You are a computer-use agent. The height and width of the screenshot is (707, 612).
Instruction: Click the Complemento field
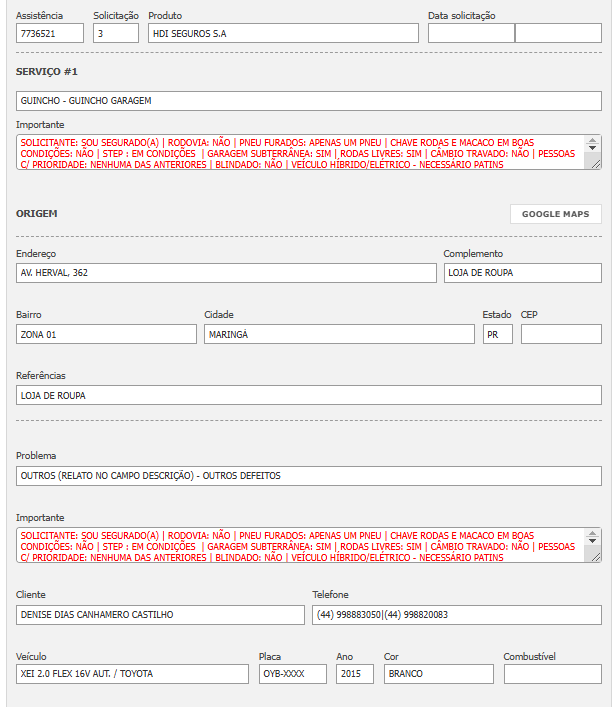click(522, 273)
